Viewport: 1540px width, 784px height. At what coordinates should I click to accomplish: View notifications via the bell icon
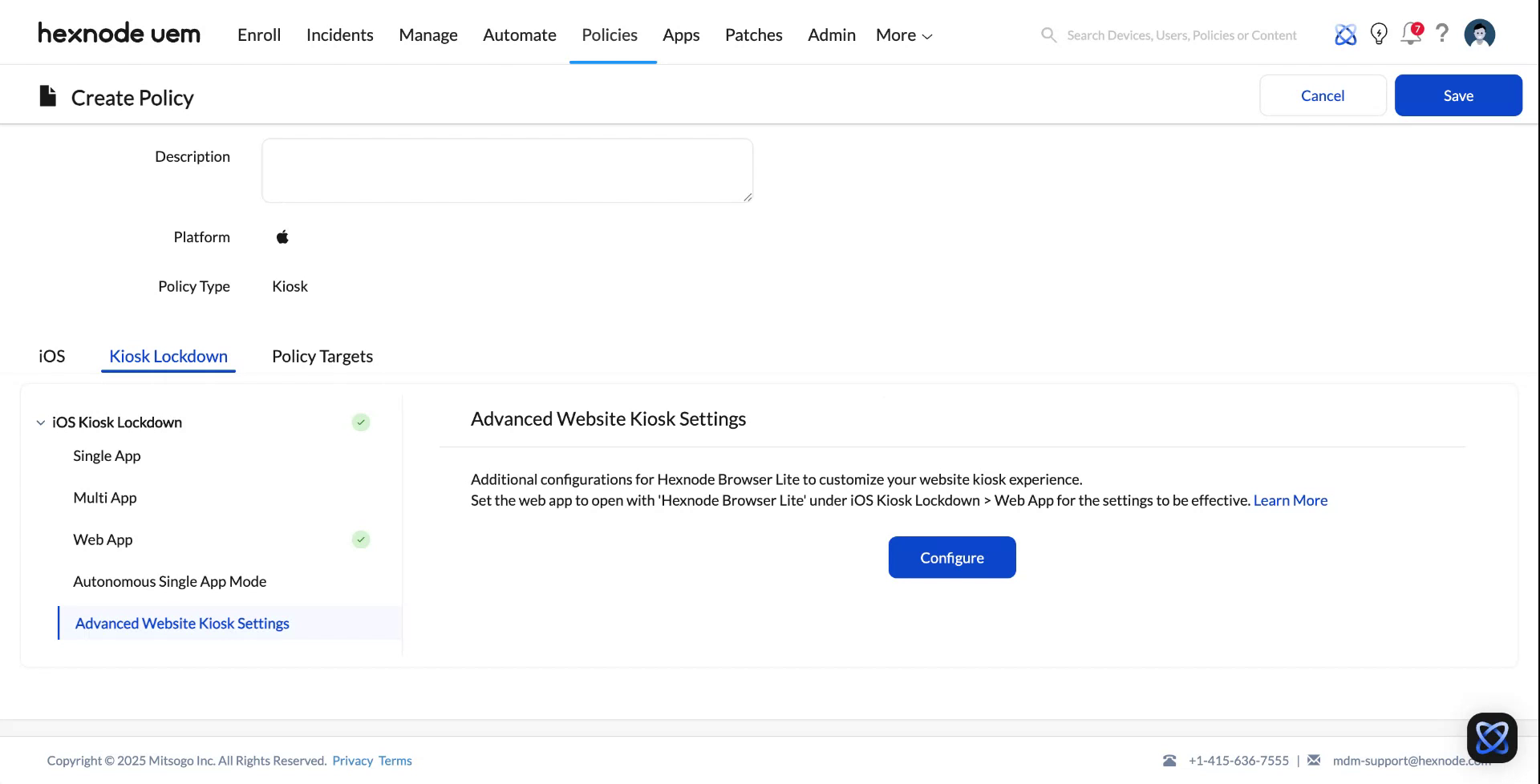click(1412, 34)
